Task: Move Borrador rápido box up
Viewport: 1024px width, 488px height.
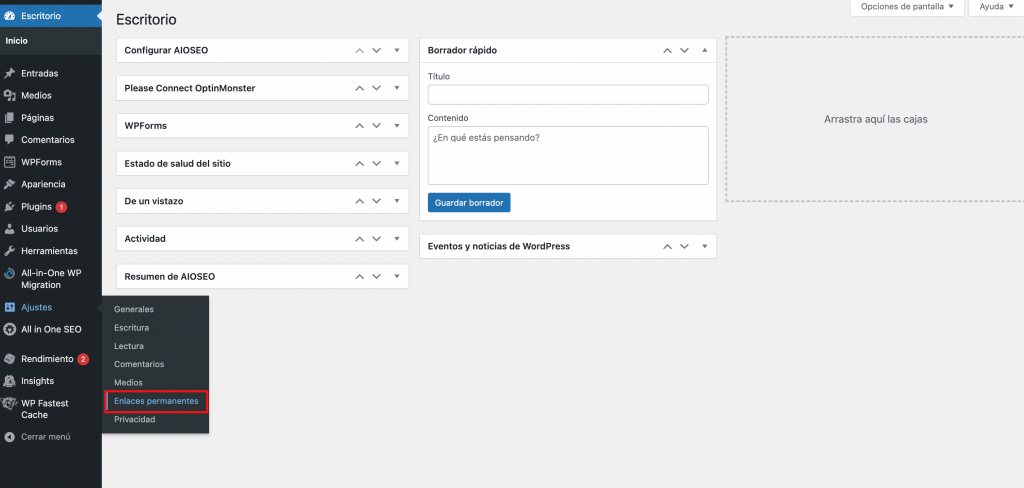Action: point(667,50)
